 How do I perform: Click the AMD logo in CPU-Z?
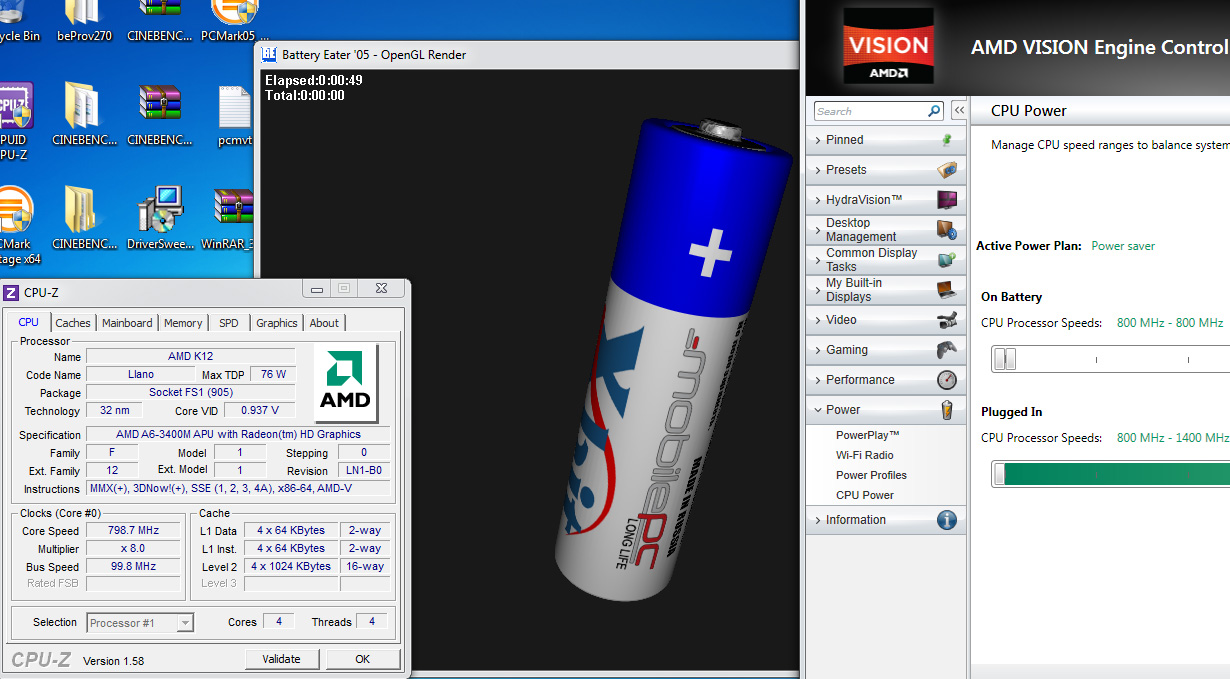[x=345, y=383]
